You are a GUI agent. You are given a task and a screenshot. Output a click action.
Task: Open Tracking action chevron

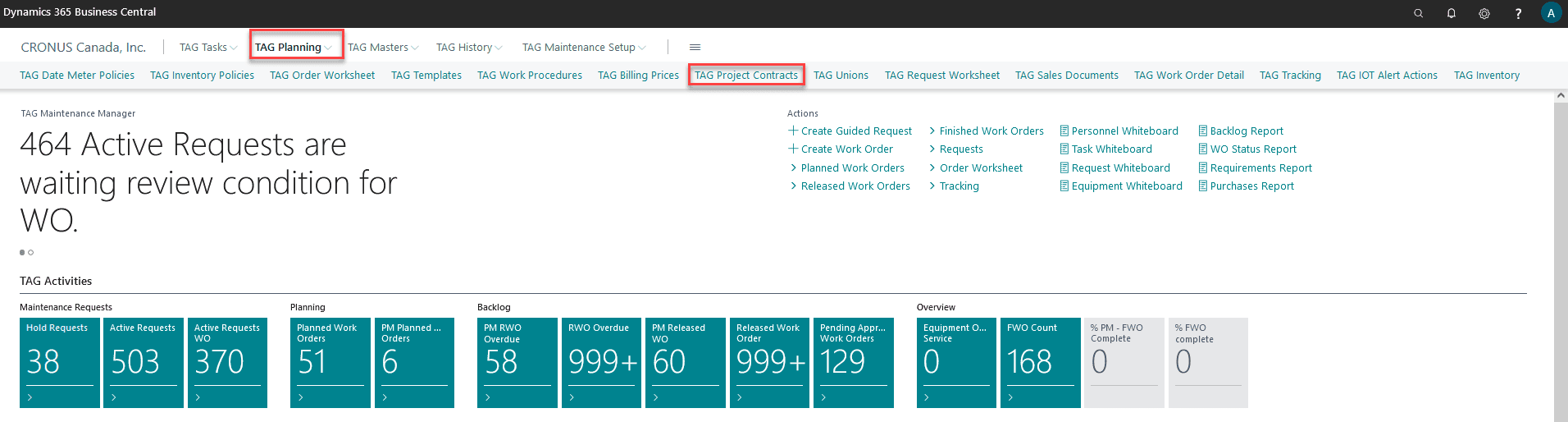click(x=932, y=186)
